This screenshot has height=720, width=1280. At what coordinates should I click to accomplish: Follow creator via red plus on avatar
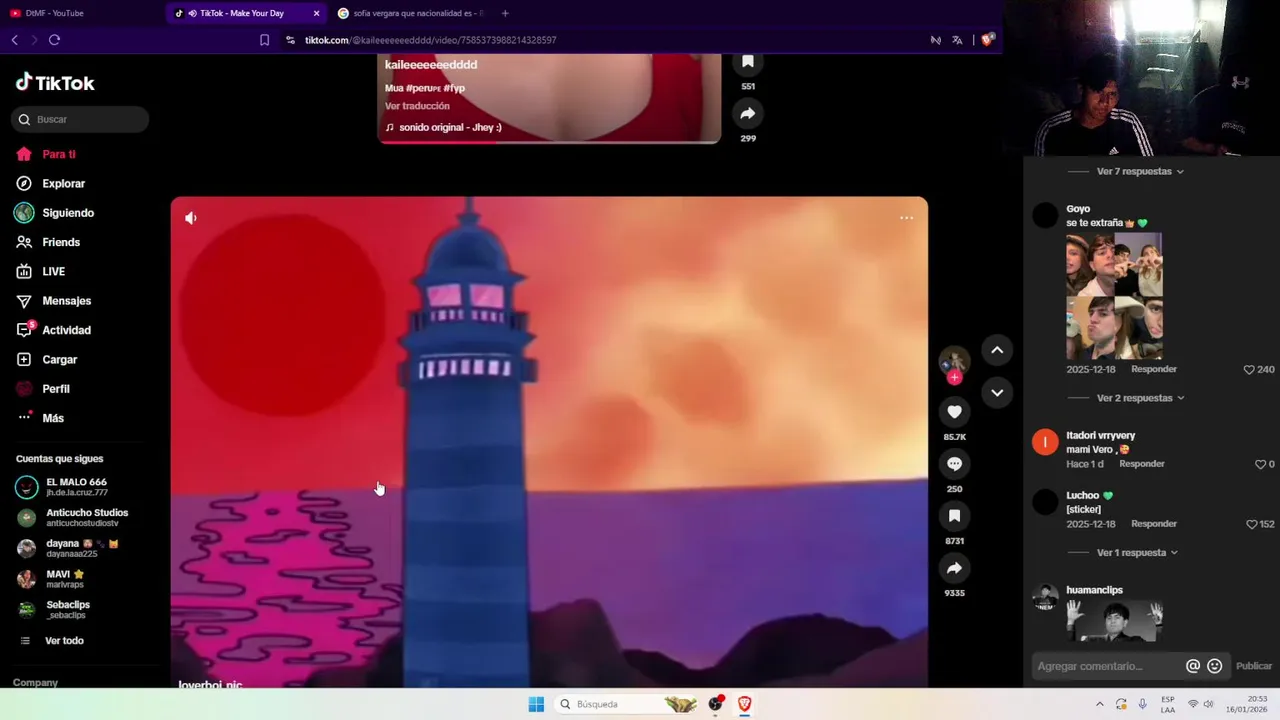(x=954, y=378)
